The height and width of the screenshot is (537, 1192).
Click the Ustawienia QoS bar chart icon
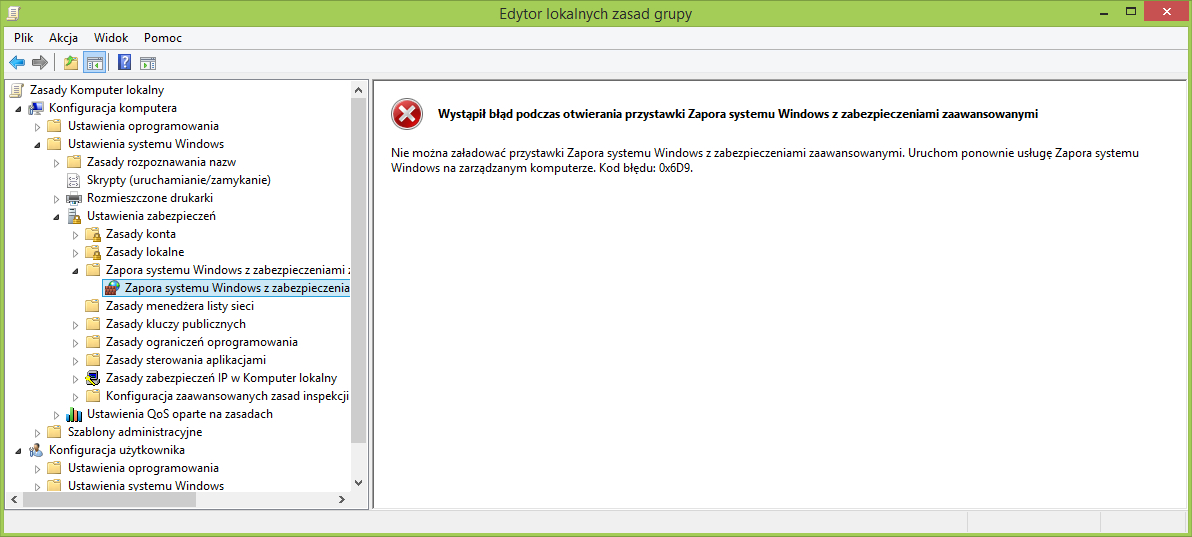(74, 415)
